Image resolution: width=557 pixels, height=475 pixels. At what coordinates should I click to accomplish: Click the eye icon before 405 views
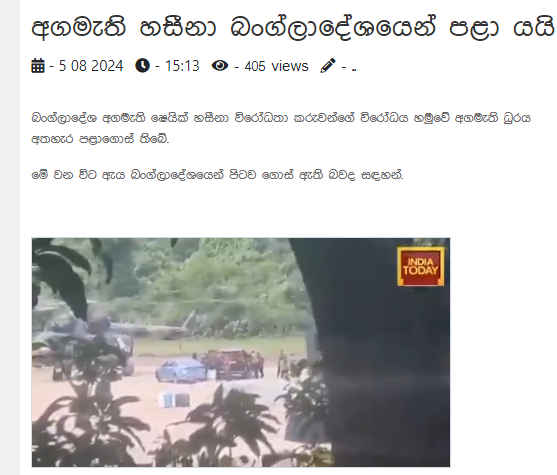pyautogui.click(x=220, y=66)
